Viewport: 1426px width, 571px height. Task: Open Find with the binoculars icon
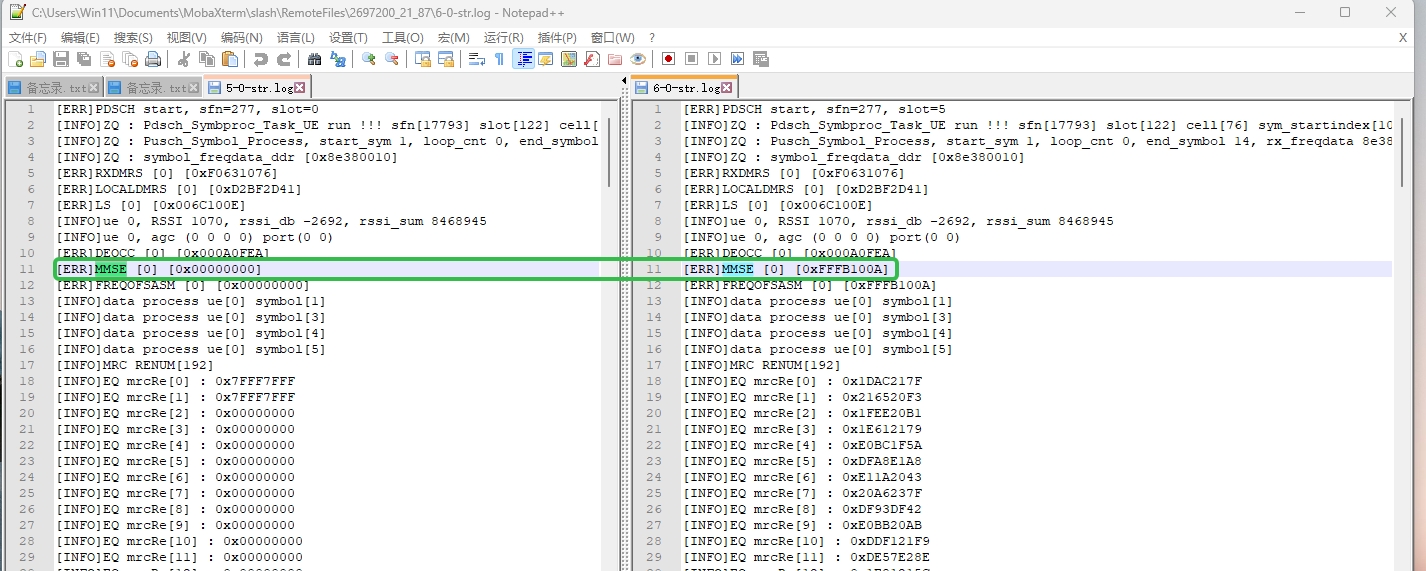tap(314, 59)
